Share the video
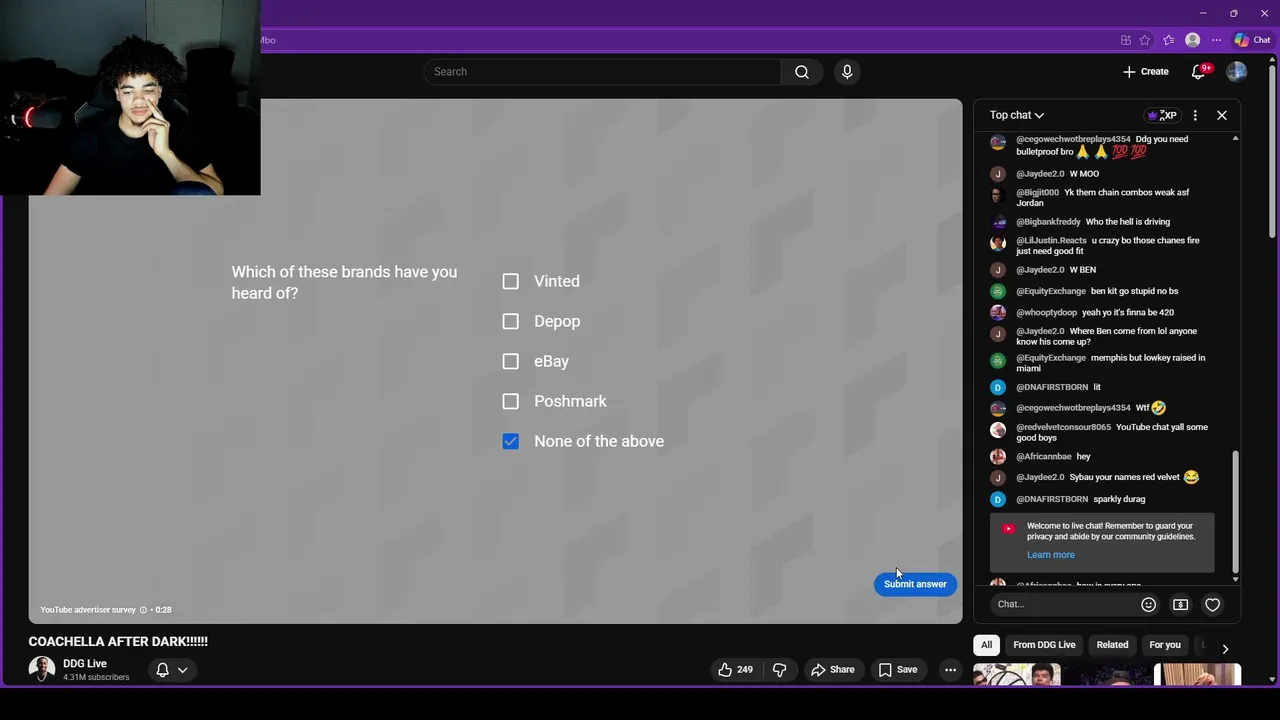This screenshot has height=720, width=1280. pyautogui.click(x=832, y=670)
